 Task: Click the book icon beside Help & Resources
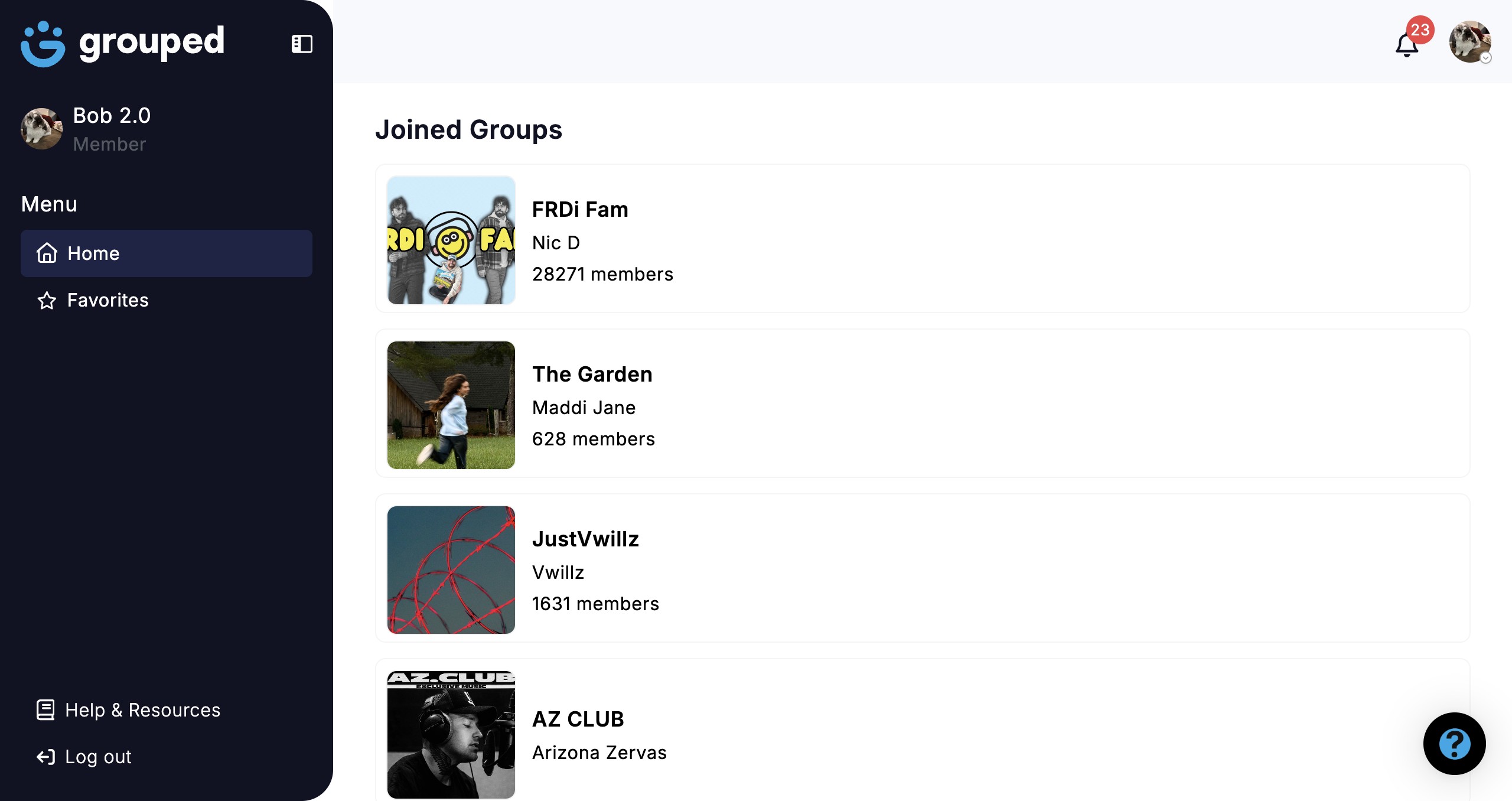coord(45,710)
